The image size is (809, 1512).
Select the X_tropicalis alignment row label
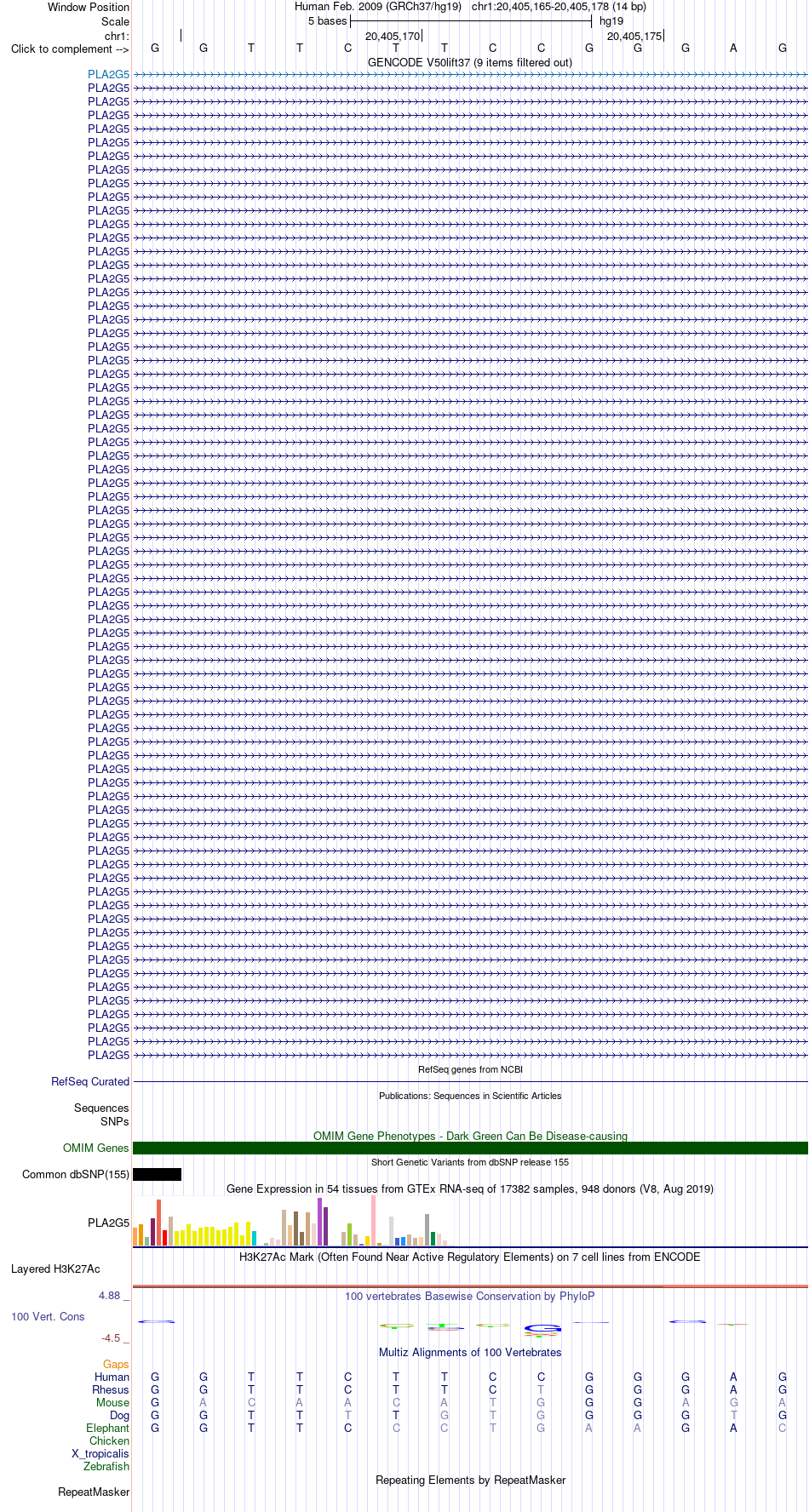point(100,1454)
